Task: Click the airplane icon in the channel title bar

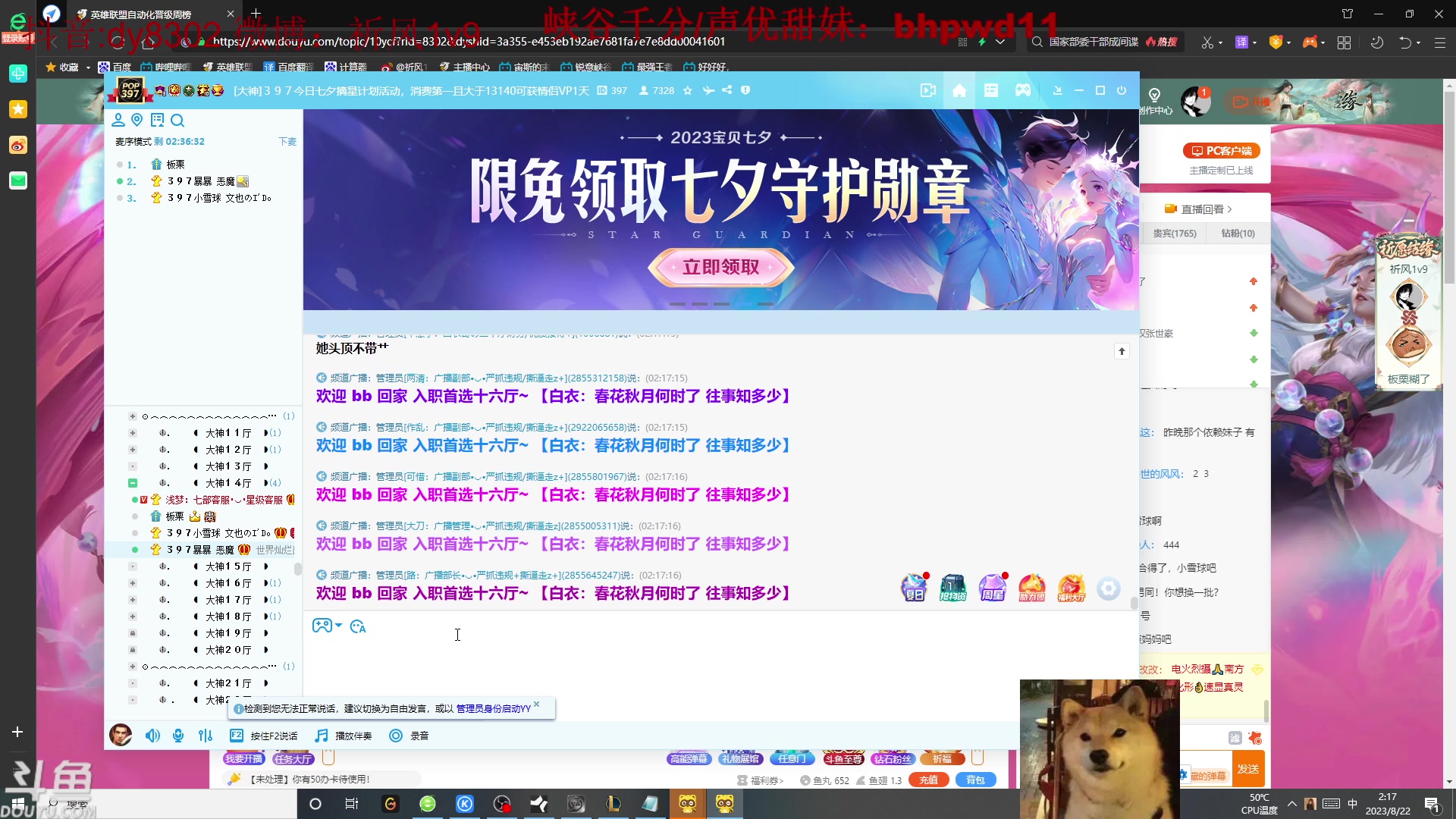Action: (x=708, y=90)
